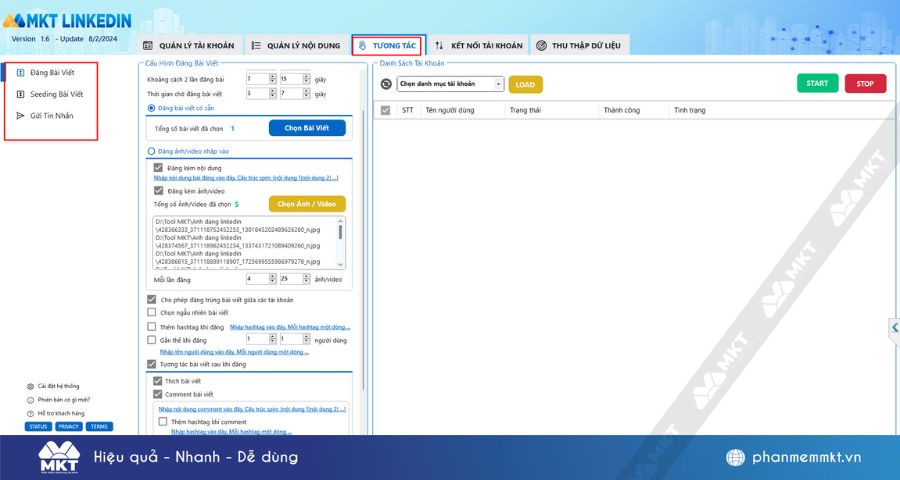The height and width of the screenshot is (480, 900).
Task: Click the Chọn Ảnh / Video button
Action: coord(307,204)
